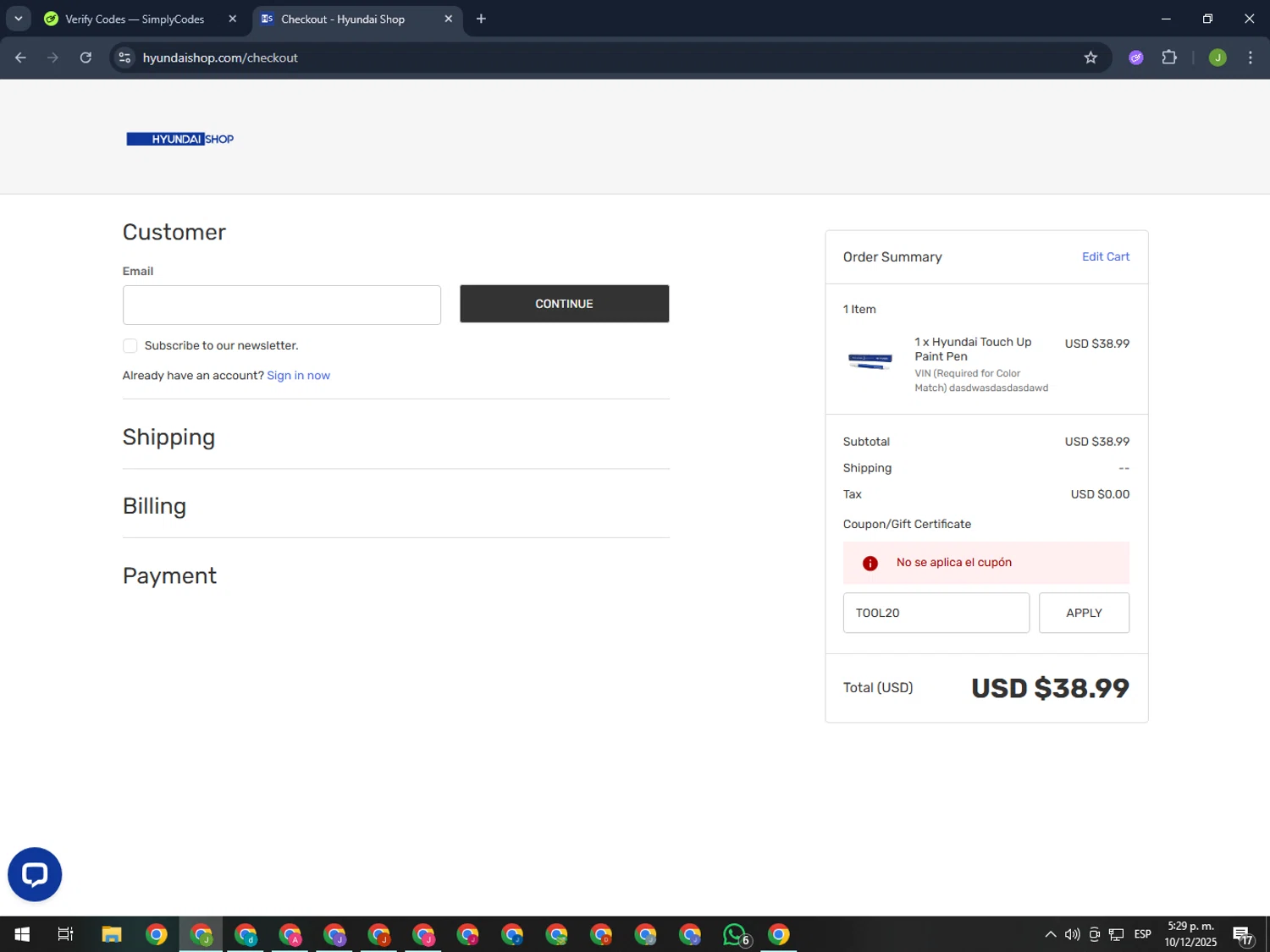Show hidden system tray icons
The image size is (1270, 952).
(x=1050, y=934)
